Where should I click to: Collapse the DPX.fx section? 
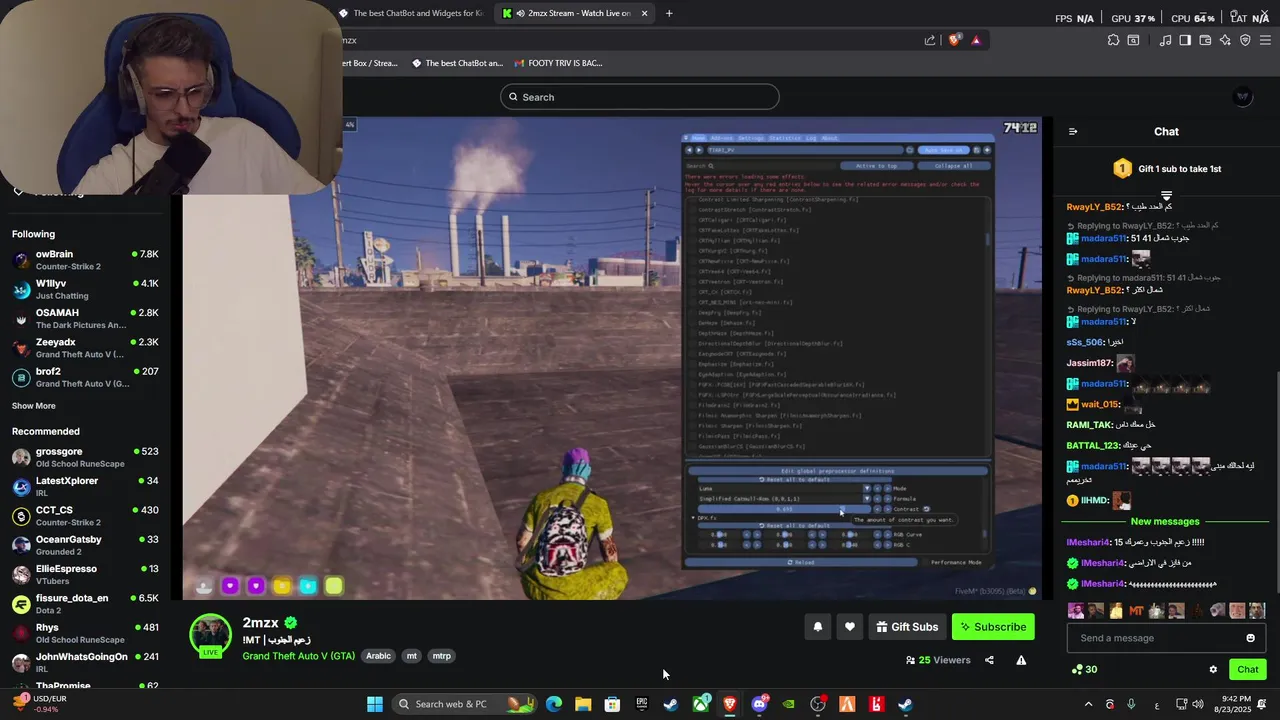[693, 518]
